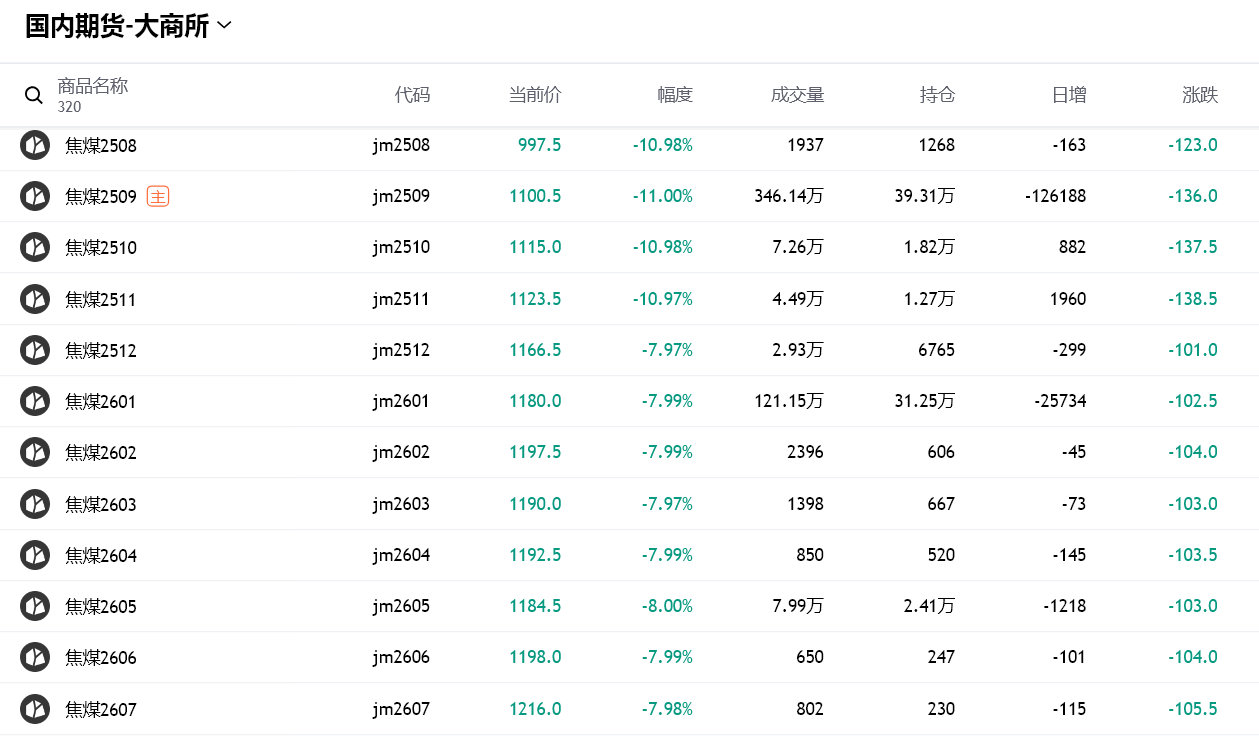Click the commodity icon for 焦煤2512
The image size is (1259, 739).
pos(35,350)
